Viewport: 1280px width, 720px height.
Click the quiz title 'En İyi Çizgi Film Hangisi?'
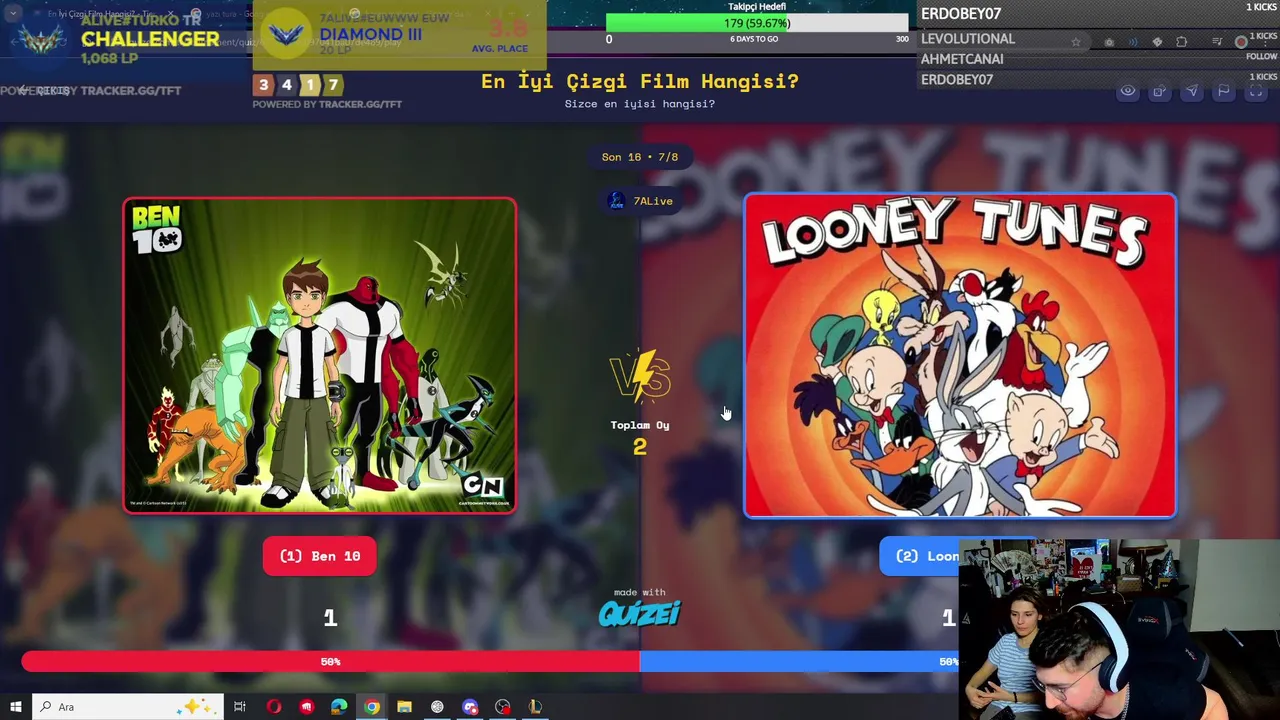point(640,81)
